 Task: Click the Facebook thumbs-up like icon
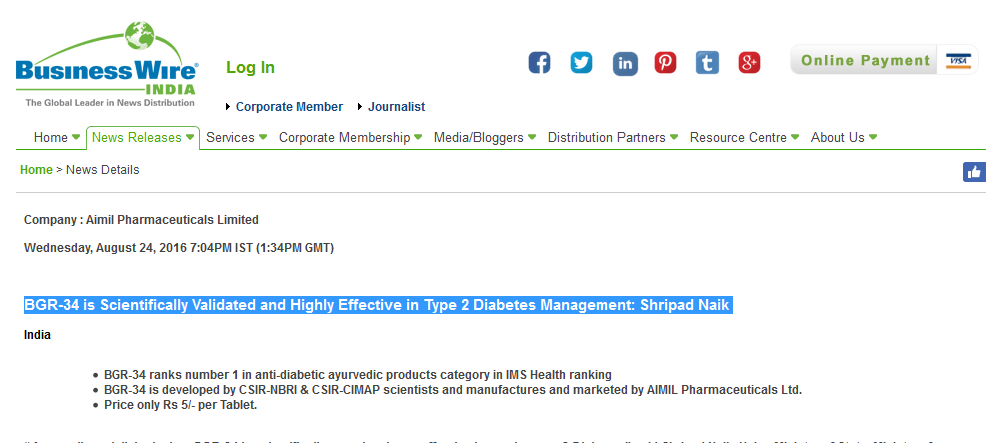(975, 172)
